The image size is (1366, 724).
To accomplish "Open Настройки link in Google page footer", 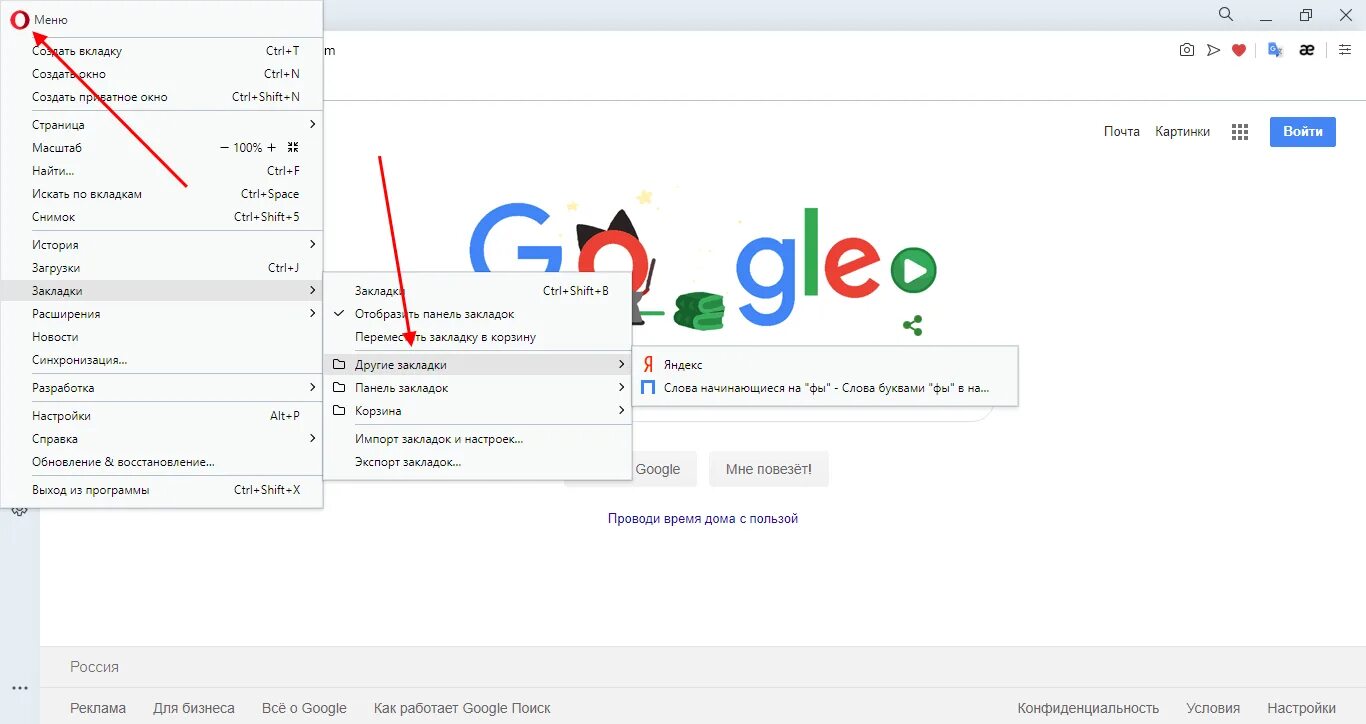I will pyautogui.click(x=1301, y=708).
